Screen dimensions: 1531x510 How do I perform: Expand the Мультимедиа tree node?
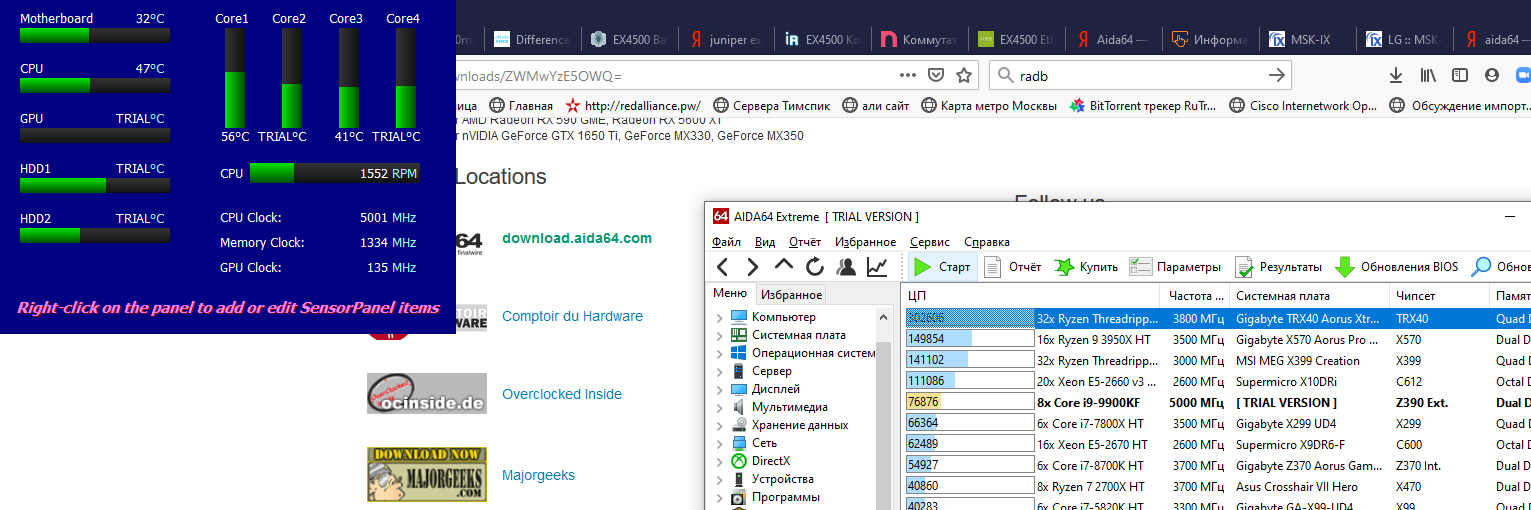point(720,407)
